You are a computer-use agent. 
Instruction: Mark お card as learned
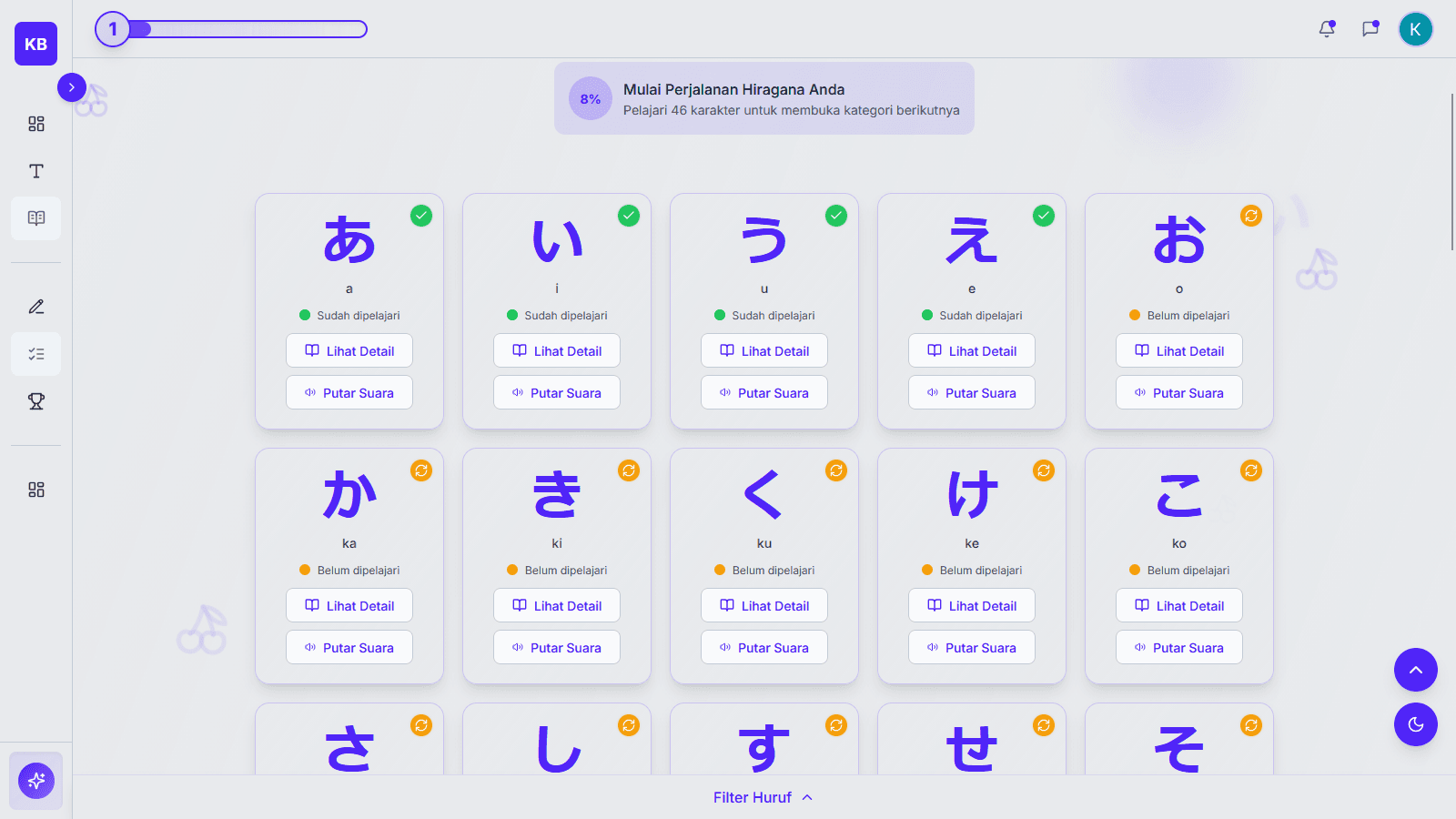(x=1251, y=216)
